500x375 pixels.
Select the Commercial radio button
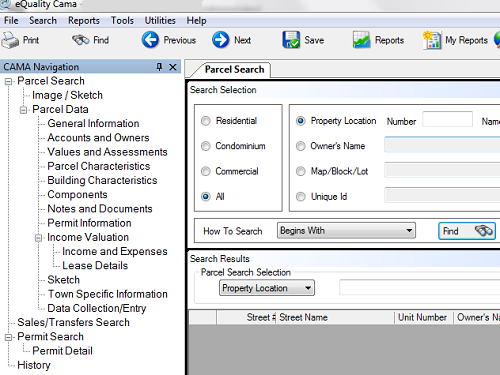pyautogui.click(x=206, y=171)
